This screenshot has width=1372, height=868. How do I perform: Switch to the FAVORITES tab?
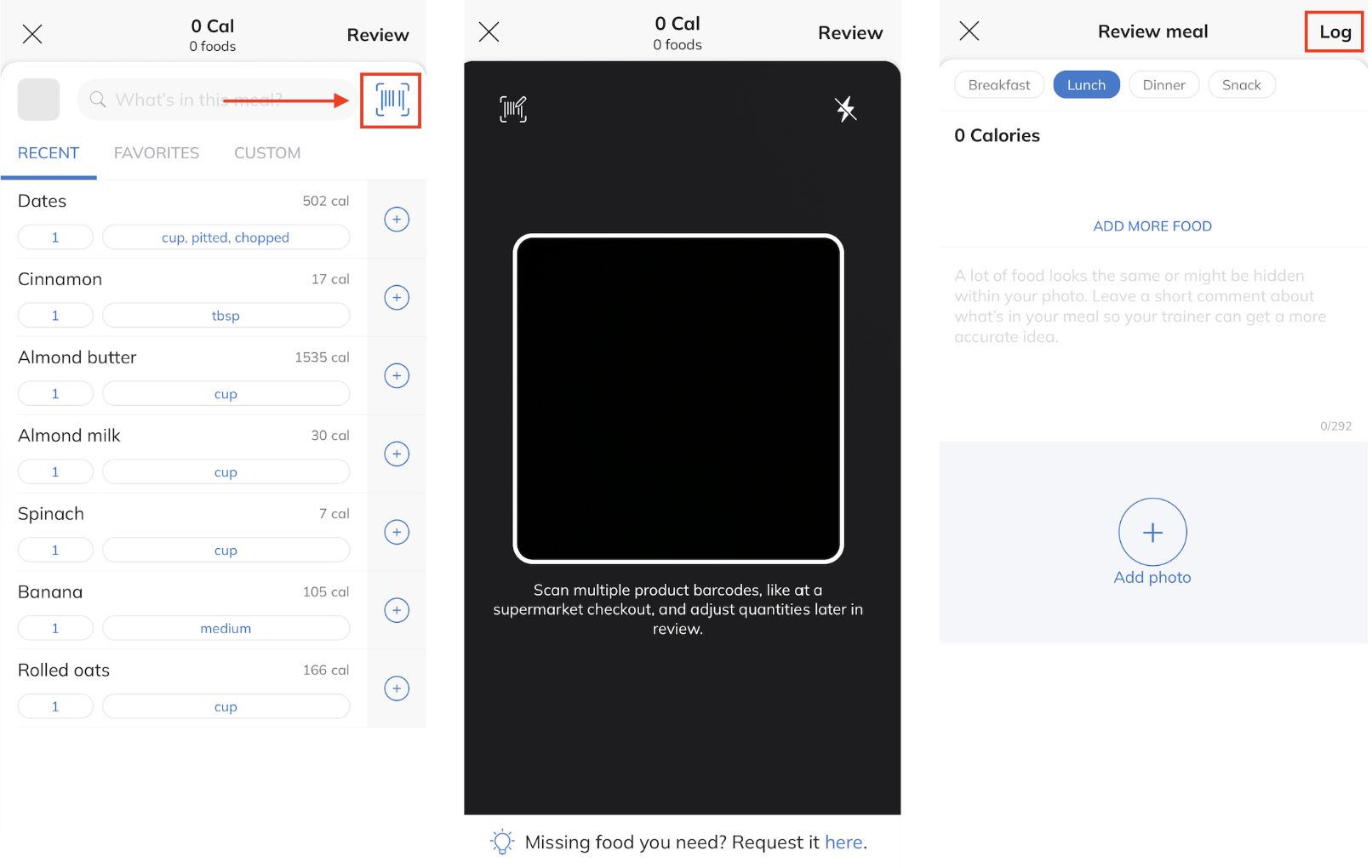pos(157,153)
